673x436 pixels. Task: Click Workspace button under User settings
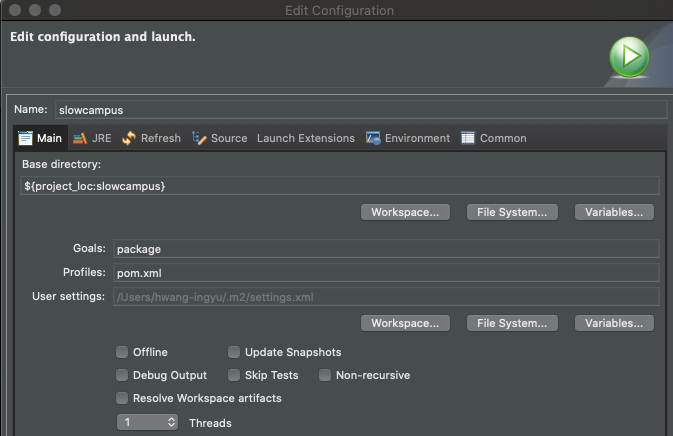pos(405,323)
